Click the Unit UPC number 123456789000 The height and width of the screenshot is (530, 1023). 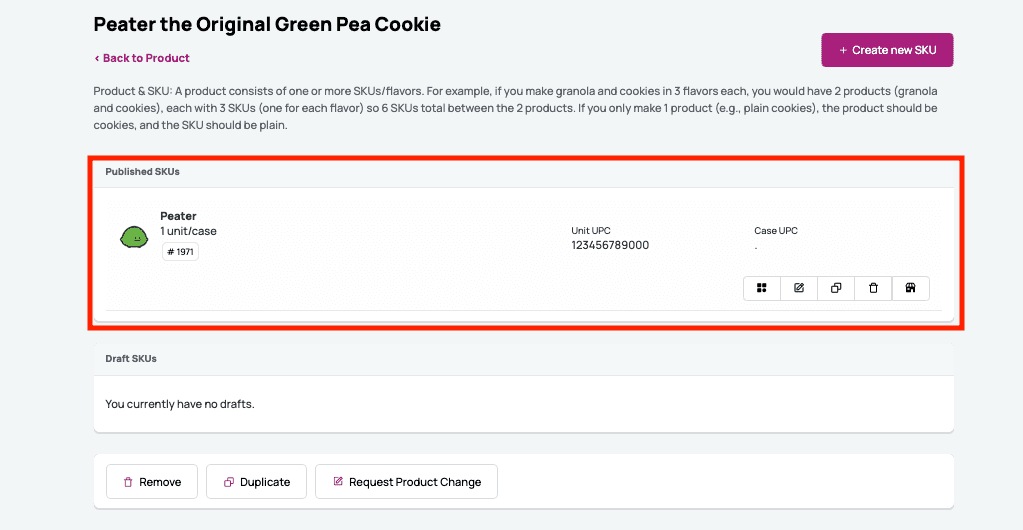[x=610, y=245]
